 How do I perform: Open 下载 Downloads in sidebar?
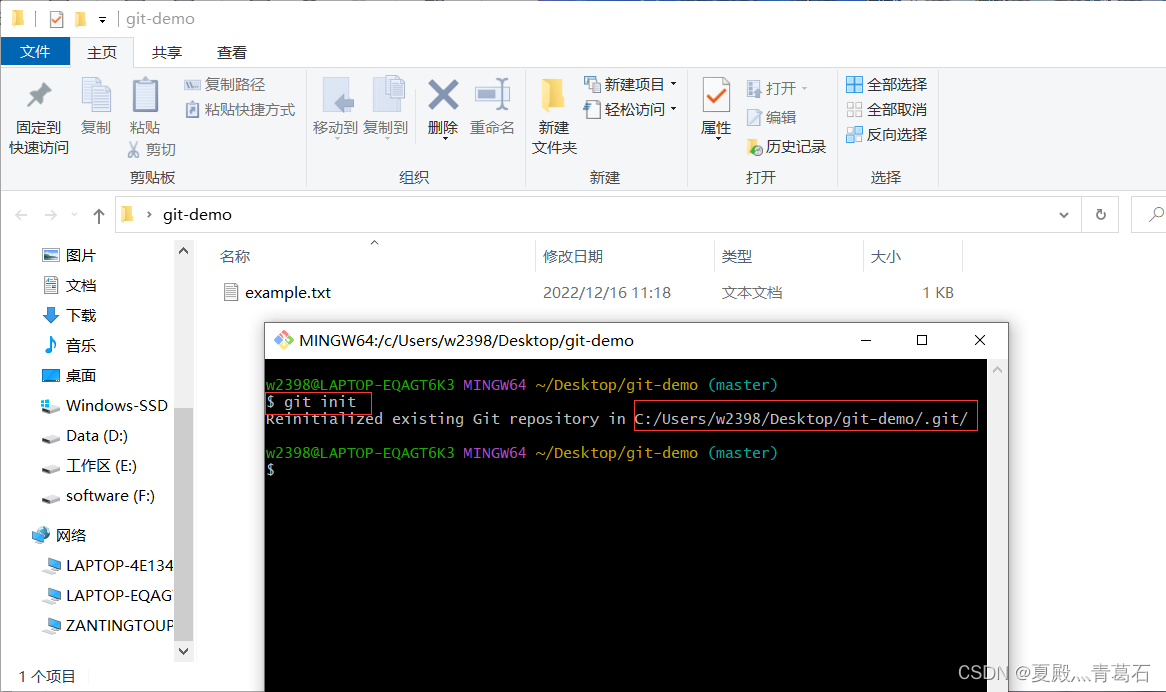(69, 315)
